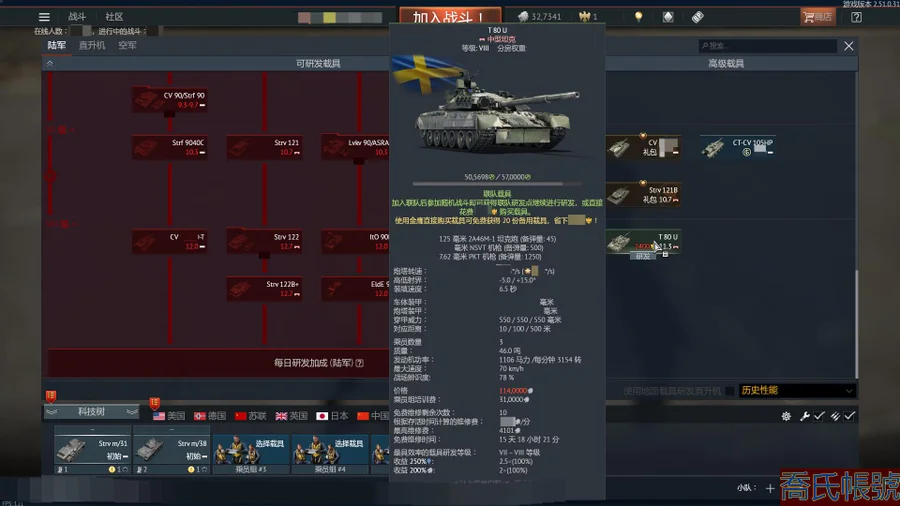Image resolution: width=900 pixels, height=506 pixels.
Task: Select the CT-CV 105HP vehicle icon
Action: point(738,148)
